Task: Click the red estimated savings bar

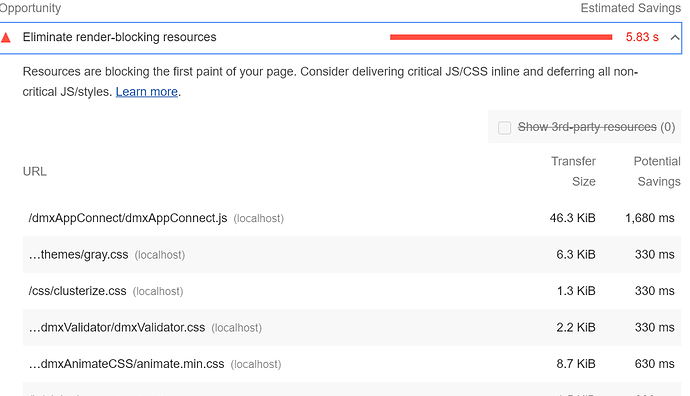Action: 501,37
